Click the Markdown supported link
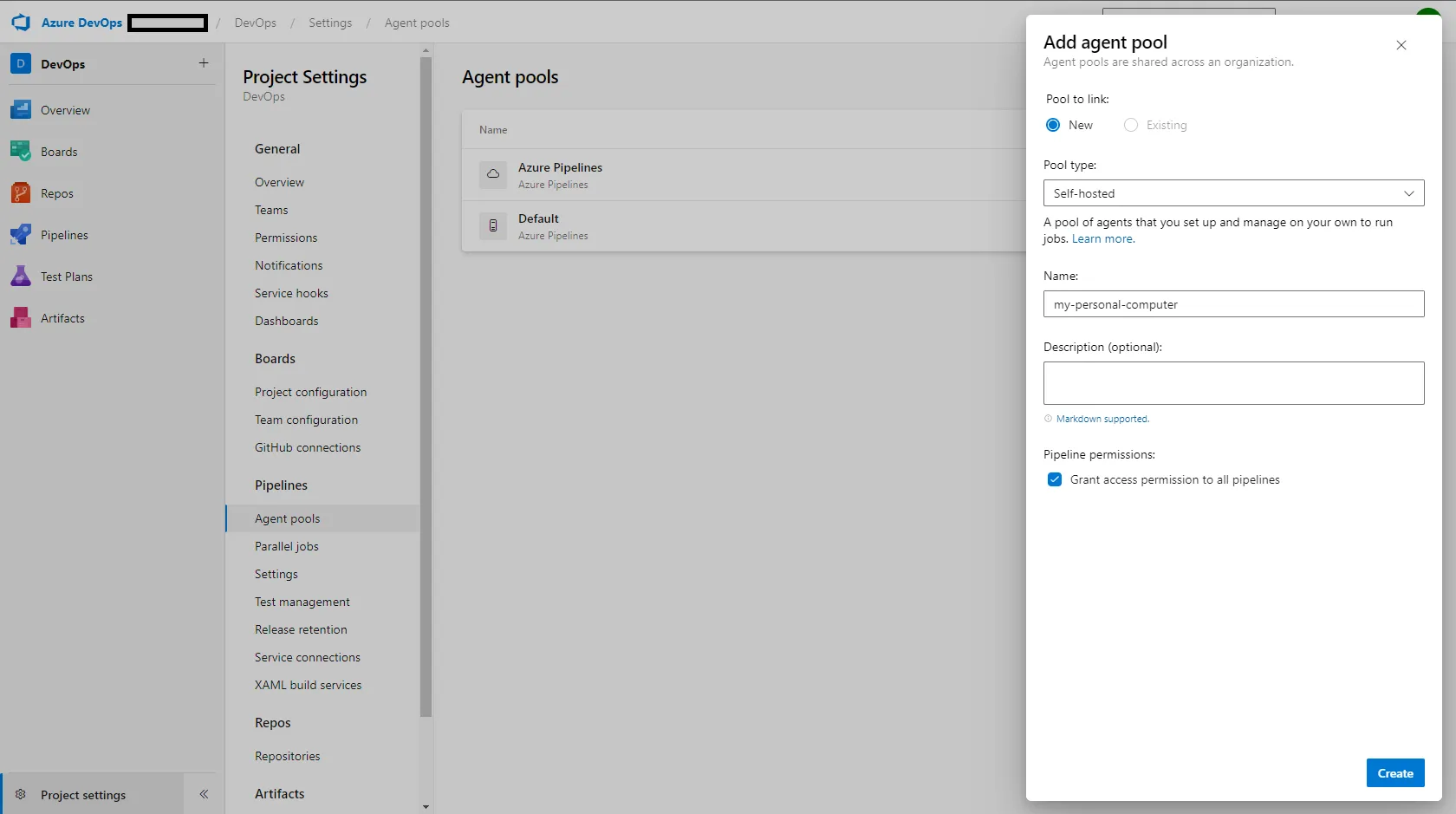1456x814 pixels. (x=1102, y=419)
